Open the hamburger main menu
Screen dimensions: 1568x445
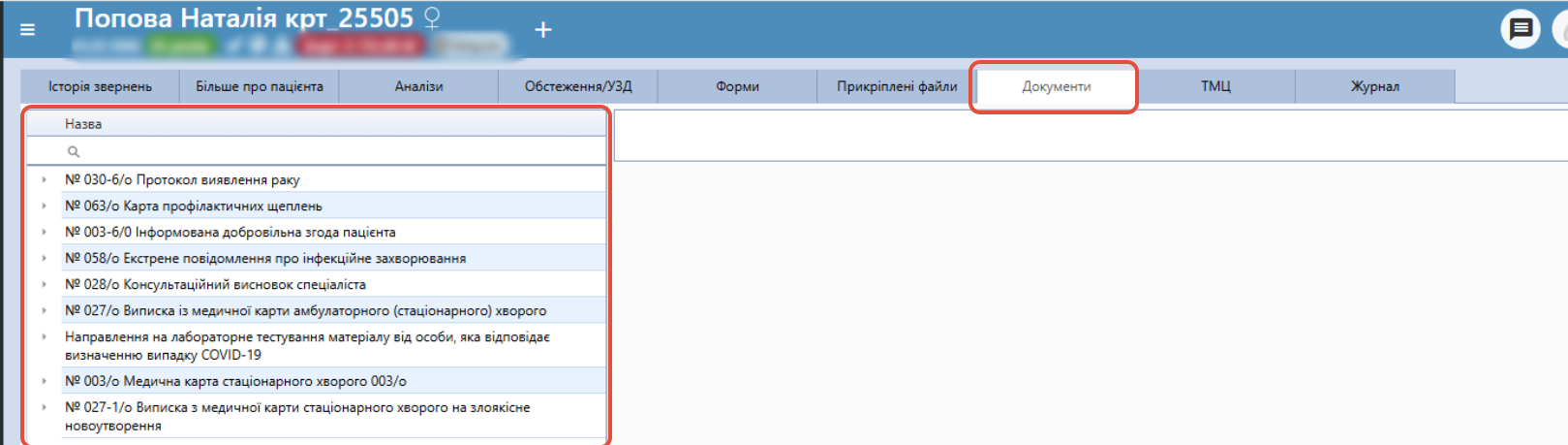click(27, 29)
